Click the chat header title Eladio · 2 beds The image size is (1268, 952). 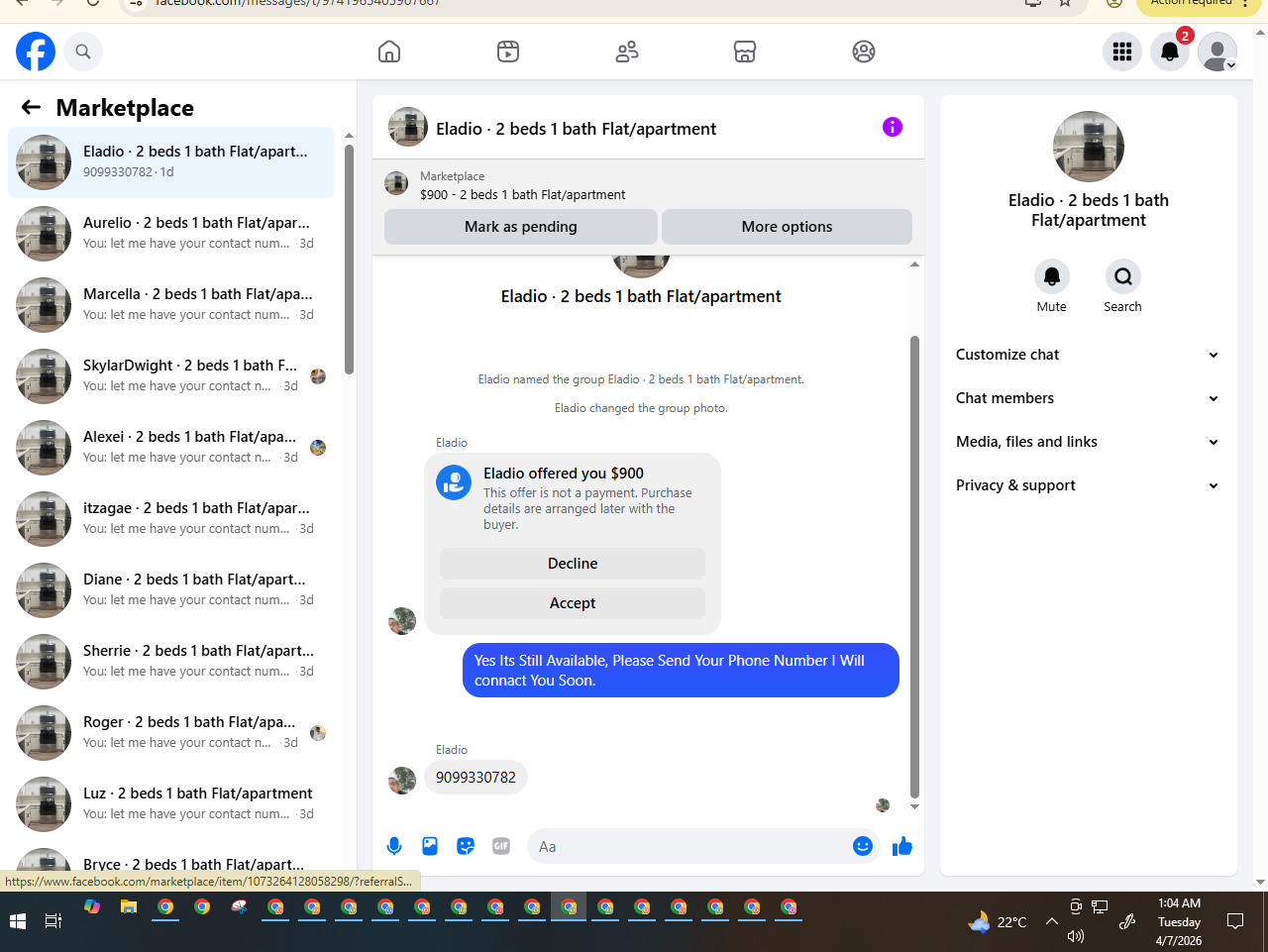tap(576, 129)
